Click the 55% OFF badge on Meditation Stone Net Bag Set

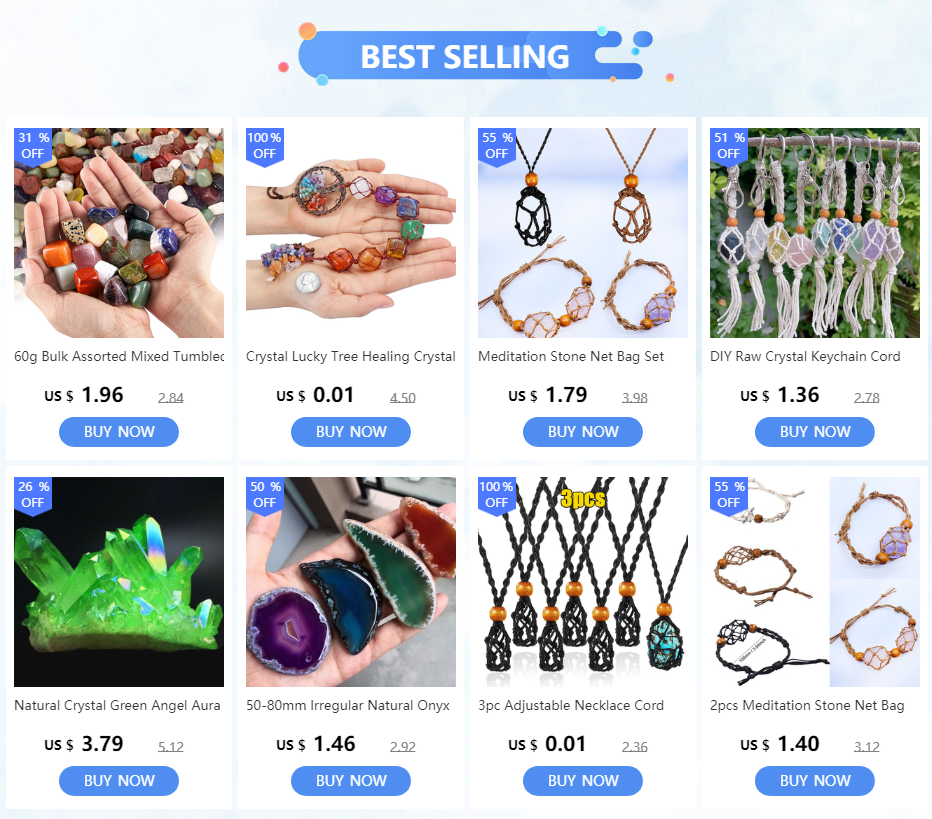tap(497, 146)
